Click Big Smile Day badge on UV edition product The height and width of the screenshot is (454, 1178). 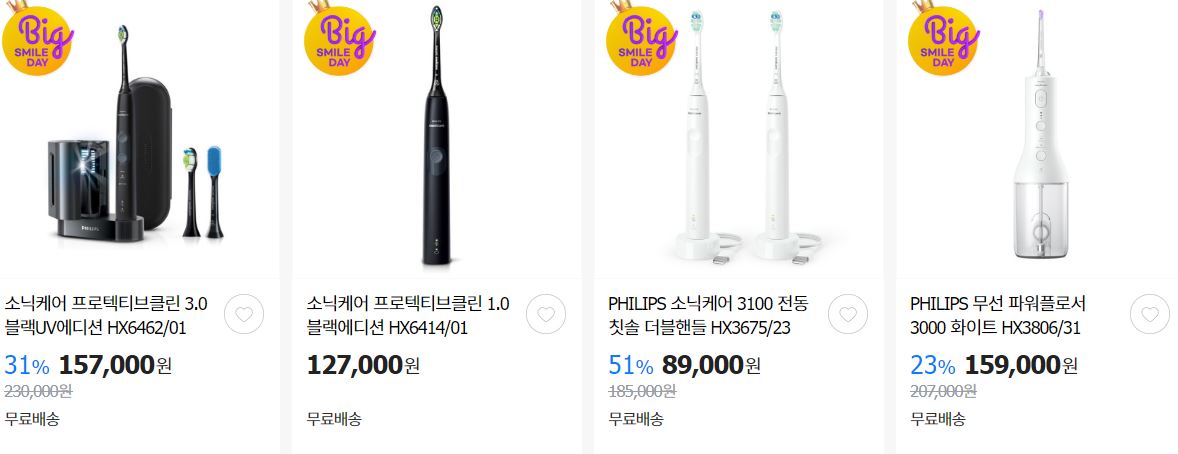[36, 38]
